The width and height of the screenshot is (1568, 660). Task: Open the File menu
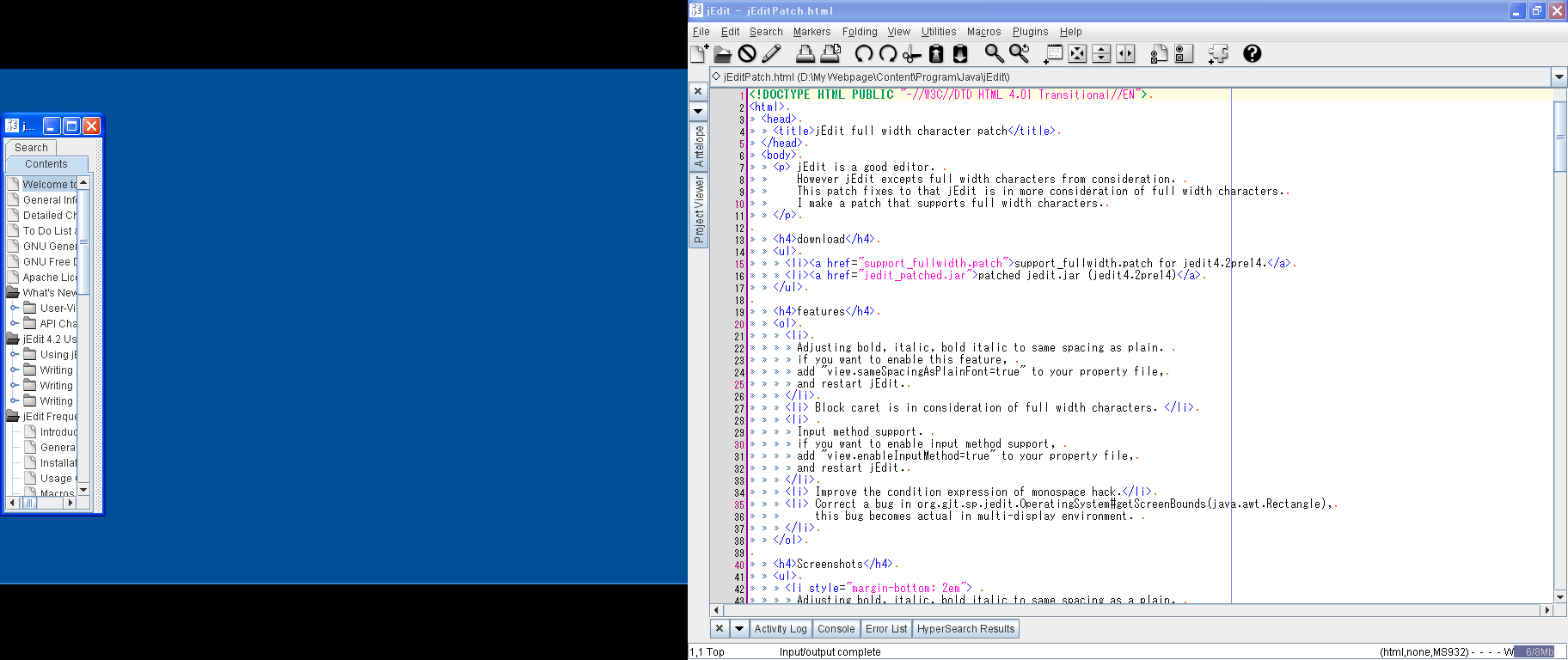(x=701, y=32)
